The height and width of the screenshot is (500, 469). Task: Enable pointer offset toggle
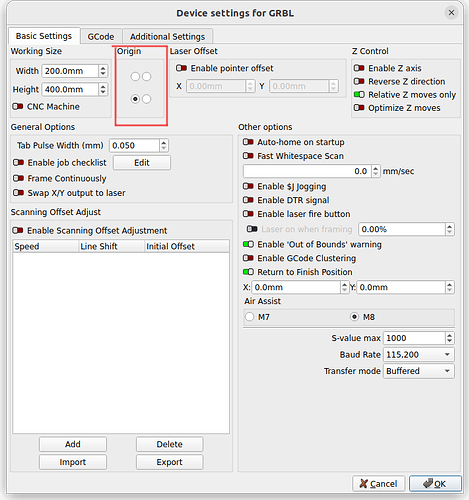181,68
